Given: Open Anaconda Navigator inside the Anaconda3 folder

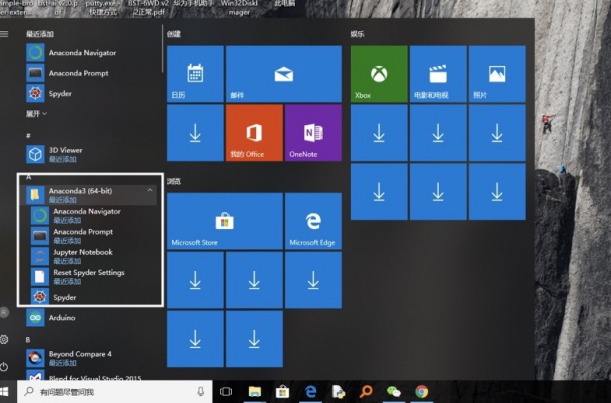Looking at the screenshot, I should pyautogui.click(x=94, y=215).
